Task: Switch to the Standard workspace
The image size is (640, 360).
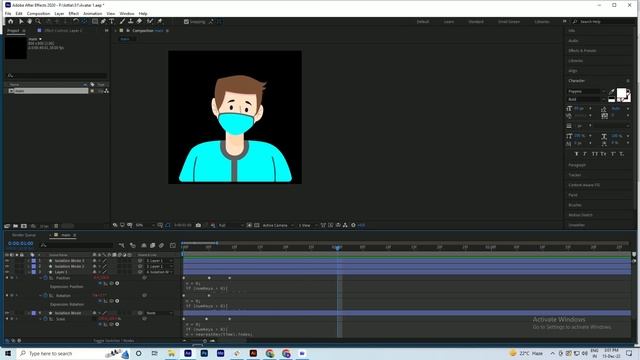Action: click(476, 22)
